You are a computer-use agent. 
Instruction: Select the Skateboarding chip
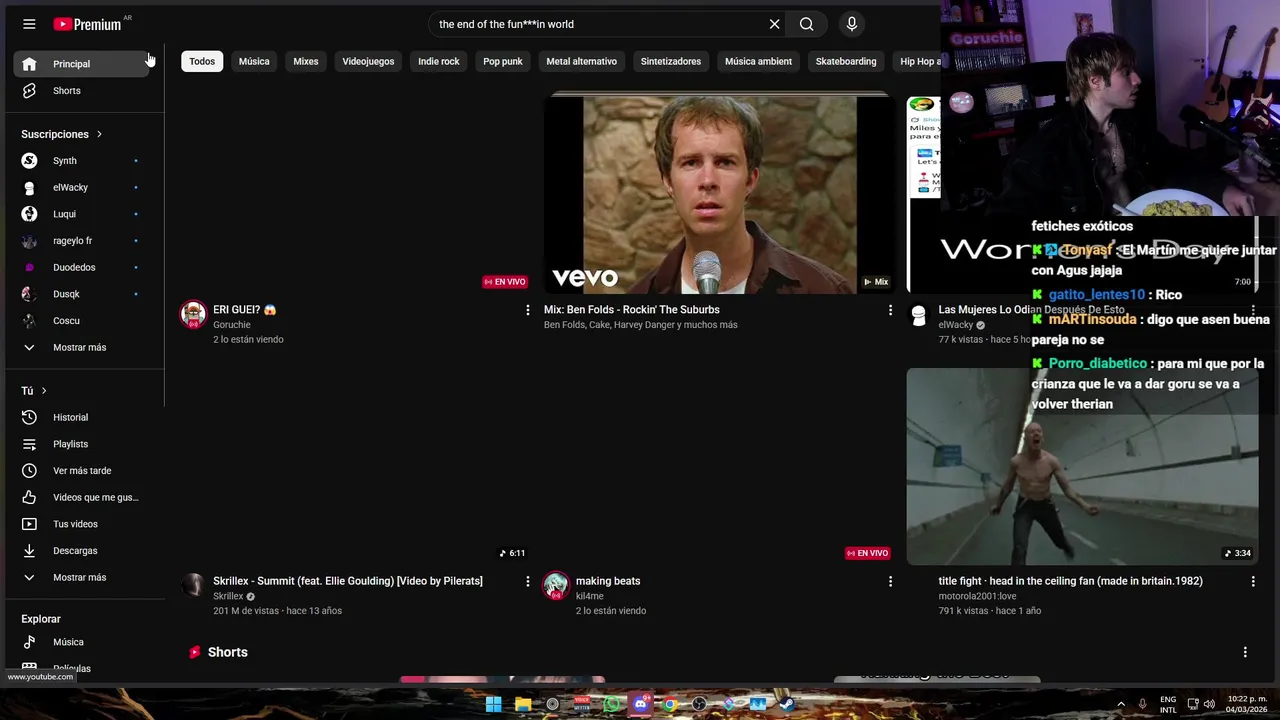pyautogui.click(x=846, y=61)
